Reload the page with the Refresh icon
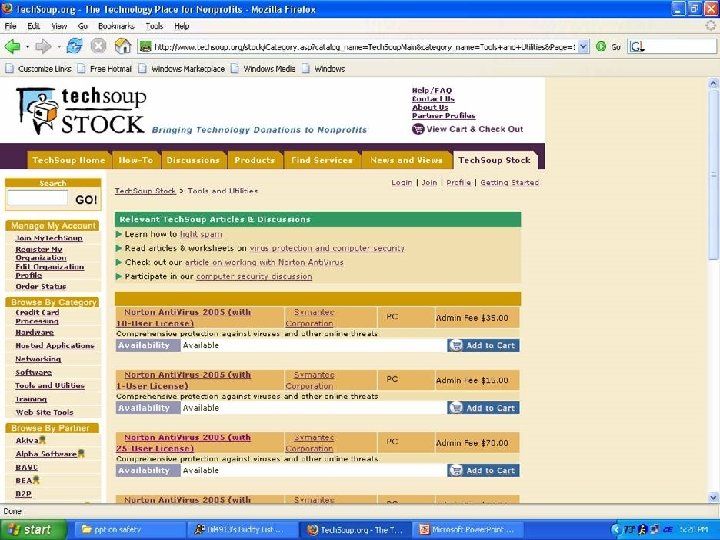 [74, 46]
